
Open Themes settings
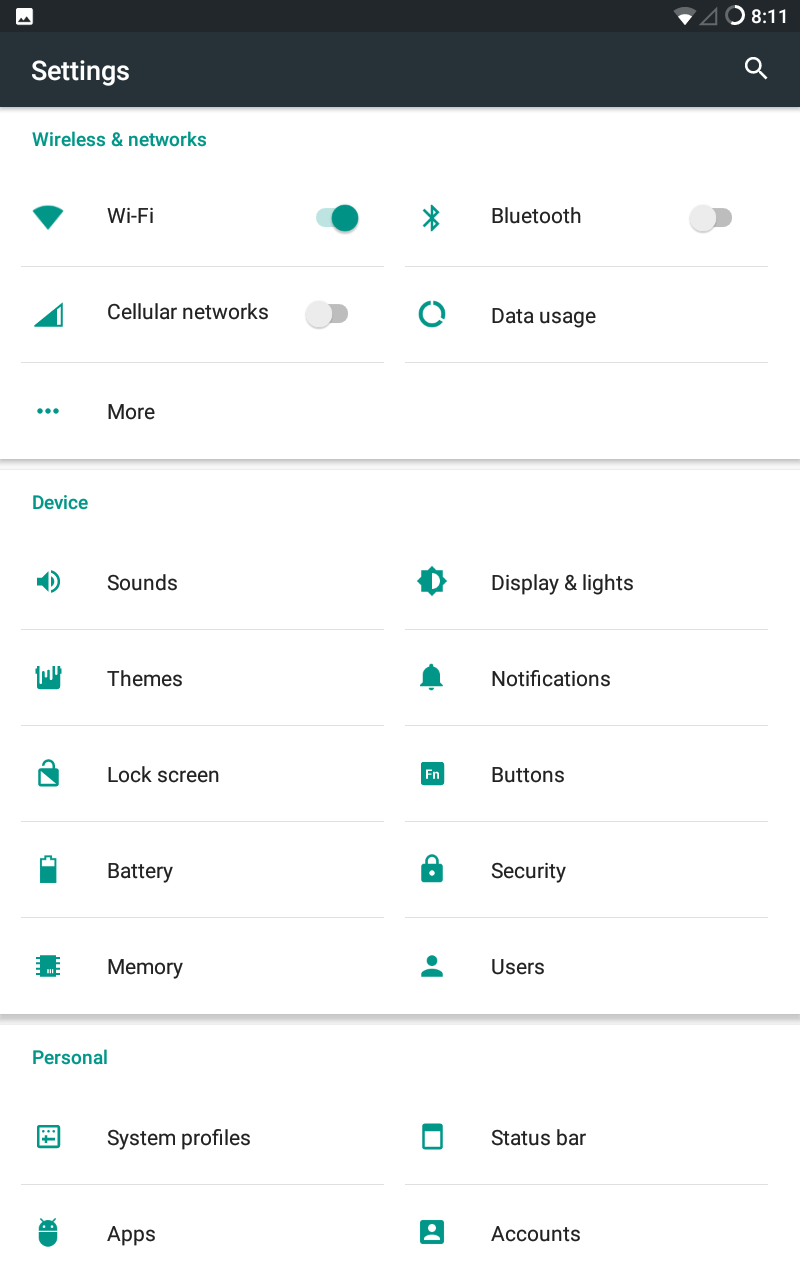(145, 679)
